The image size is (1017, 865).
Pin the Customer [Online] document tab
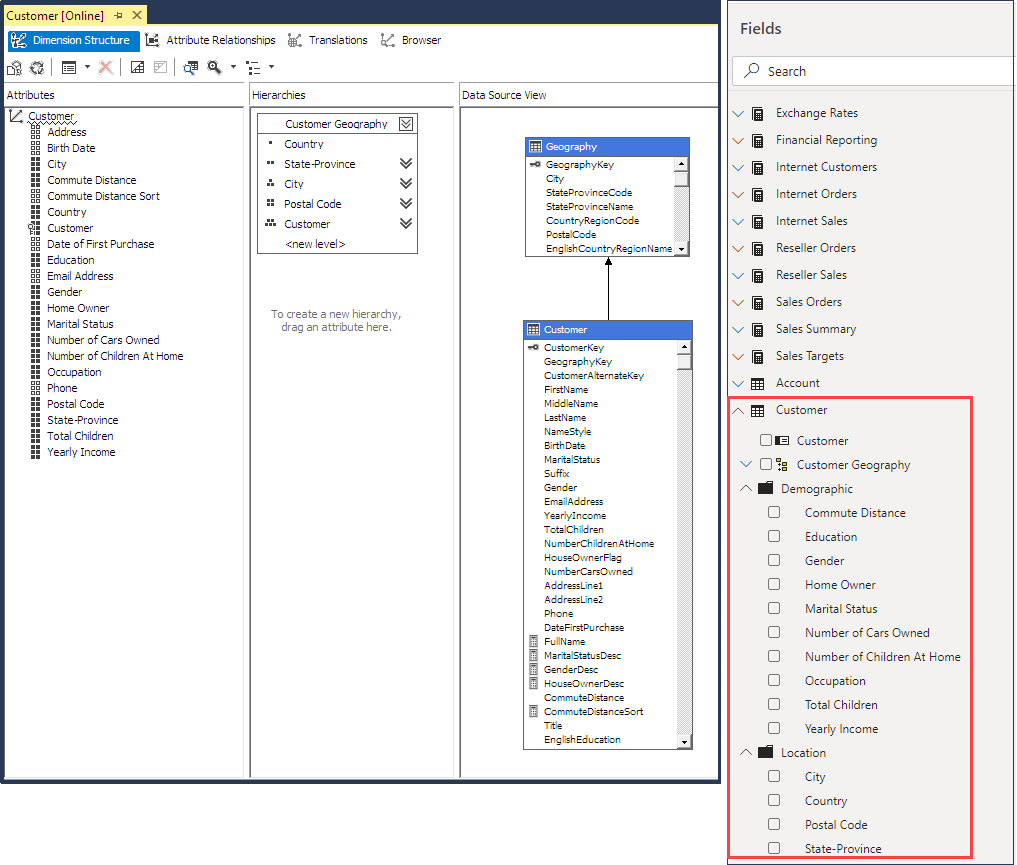click(x=118, y=16)
